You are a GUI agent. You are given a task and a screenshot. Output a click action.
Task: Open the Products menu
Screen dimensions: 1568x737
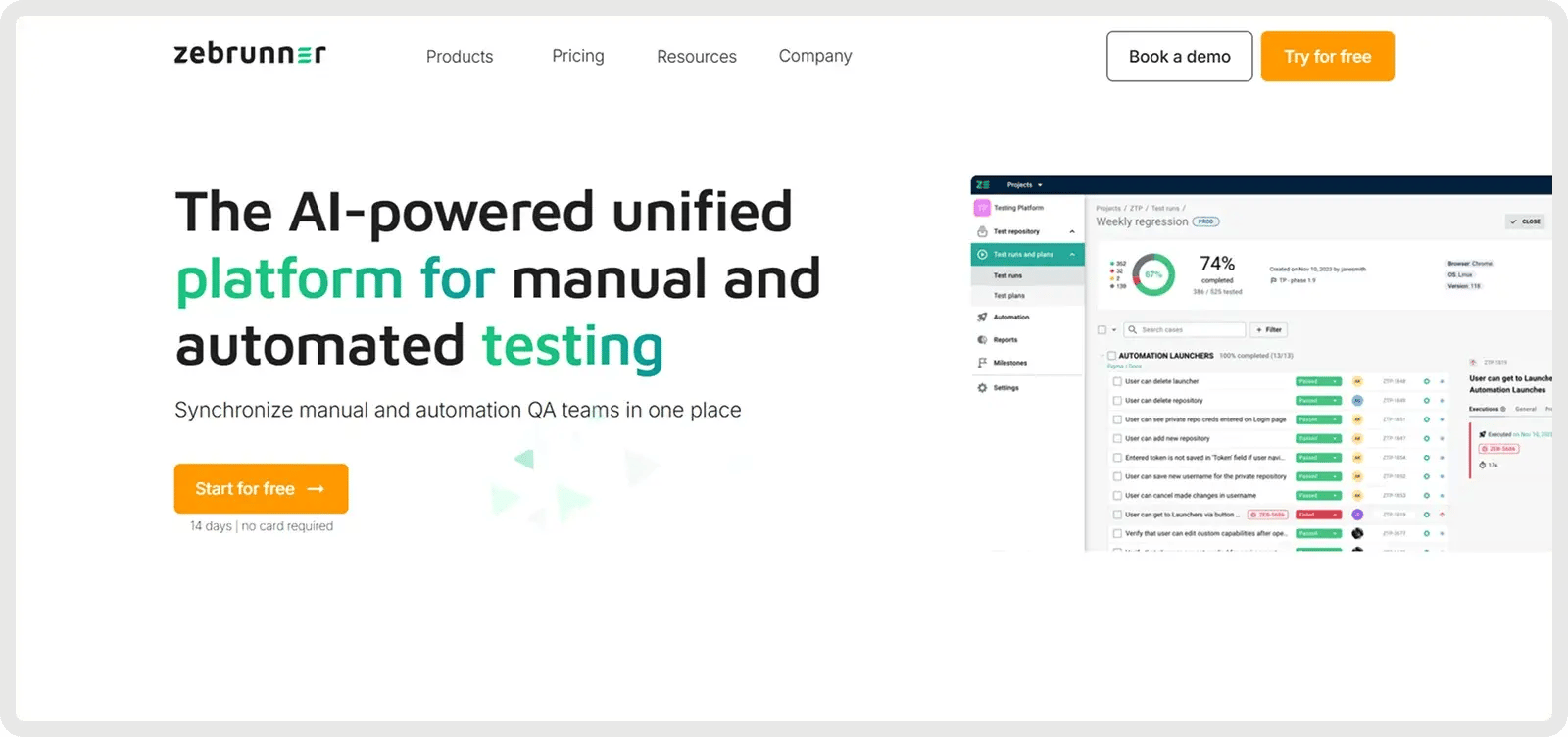[460, 57]
